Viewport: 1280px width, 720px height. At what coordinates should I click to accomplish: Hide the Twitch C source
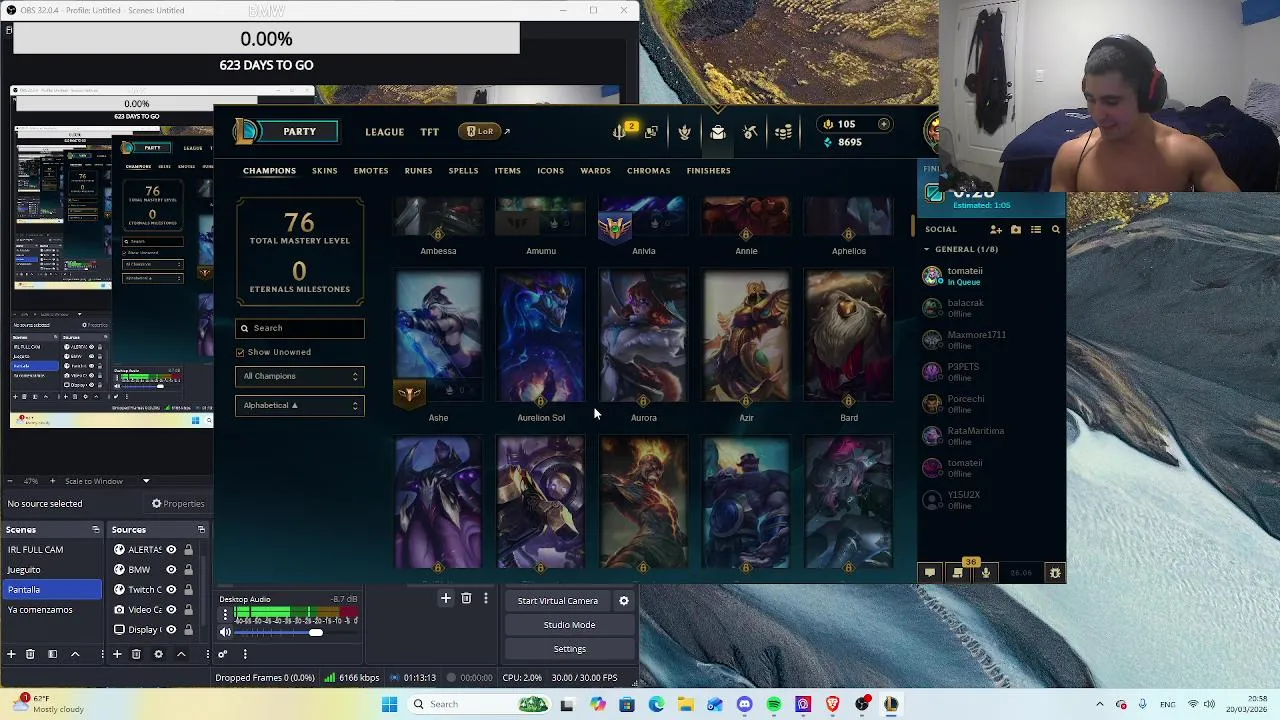(x=171, y=590)
